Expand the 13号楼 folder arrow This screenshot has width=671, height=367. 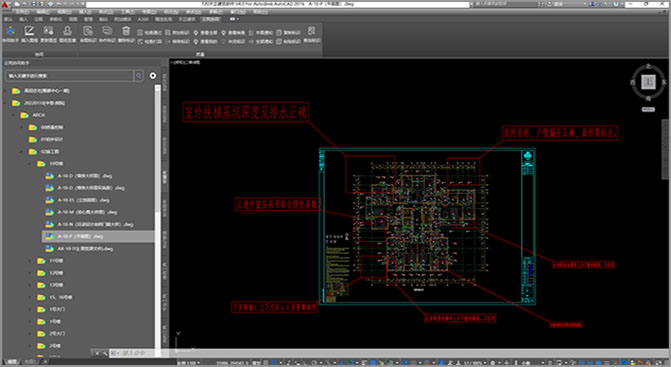(30, 285)
